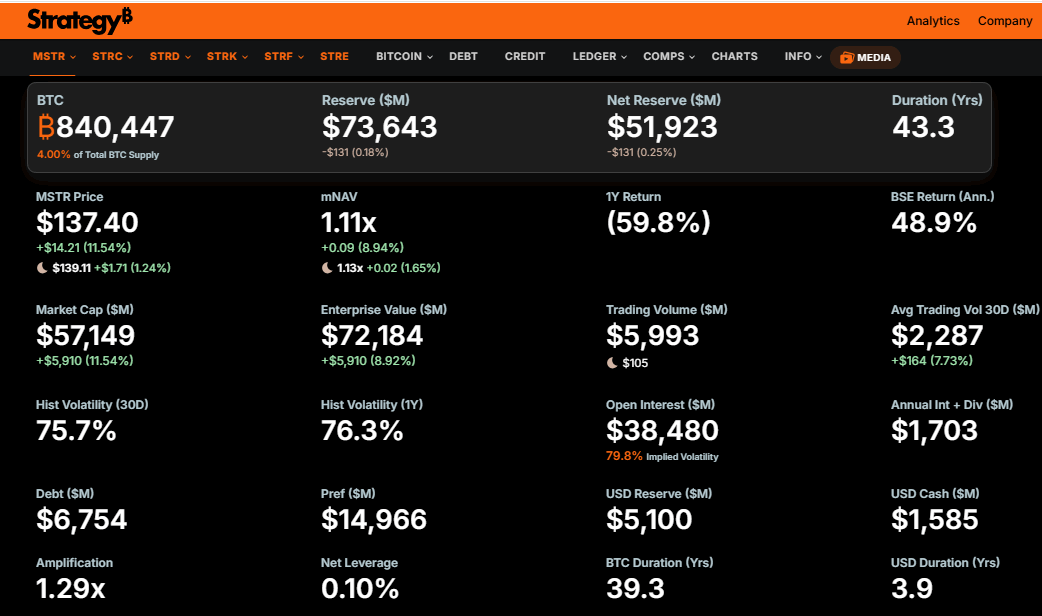1042x616 pixels.
Task: Click the Net Leverage value 0.10%
Action: (360, 589)
